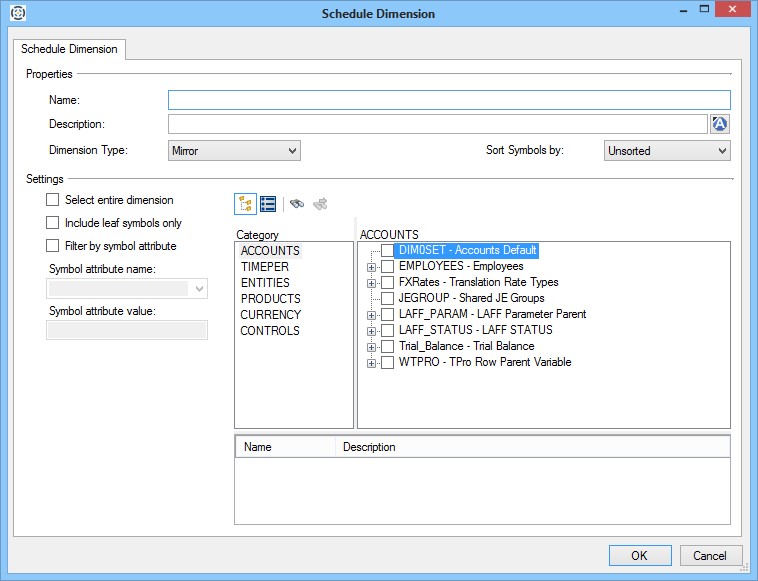The image size is (758, 581).
Task: Enable Select entire dimension checkbox
Action: pos(53,200)
